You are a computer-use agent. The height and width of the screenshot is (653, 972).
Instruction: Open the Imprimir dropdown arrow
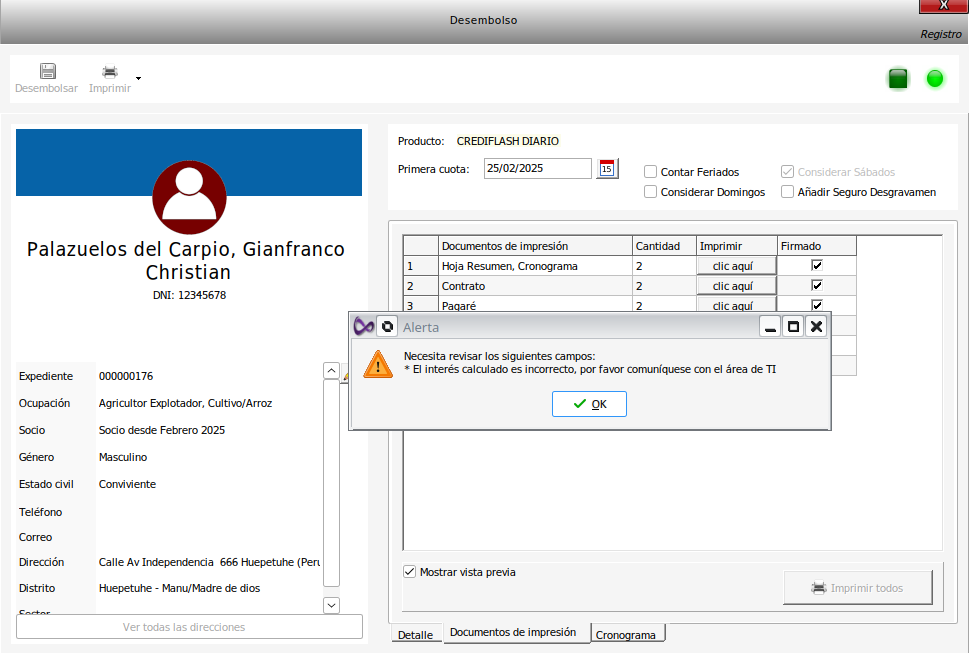pyautogui.click(x=138, y=78)
